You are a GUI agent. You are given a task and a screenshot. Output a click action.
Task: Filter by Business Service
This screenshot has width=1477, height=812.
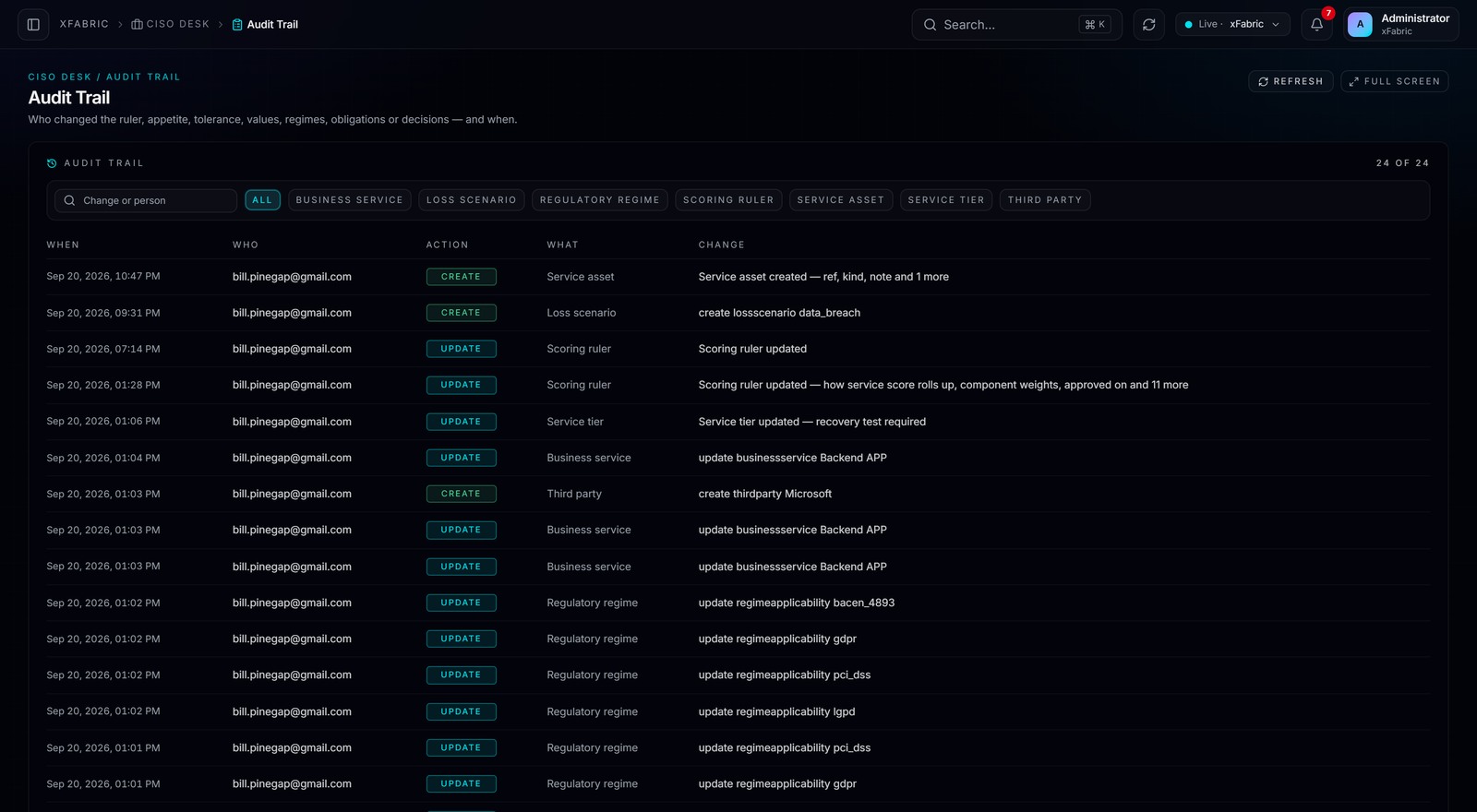click(349, 200)
